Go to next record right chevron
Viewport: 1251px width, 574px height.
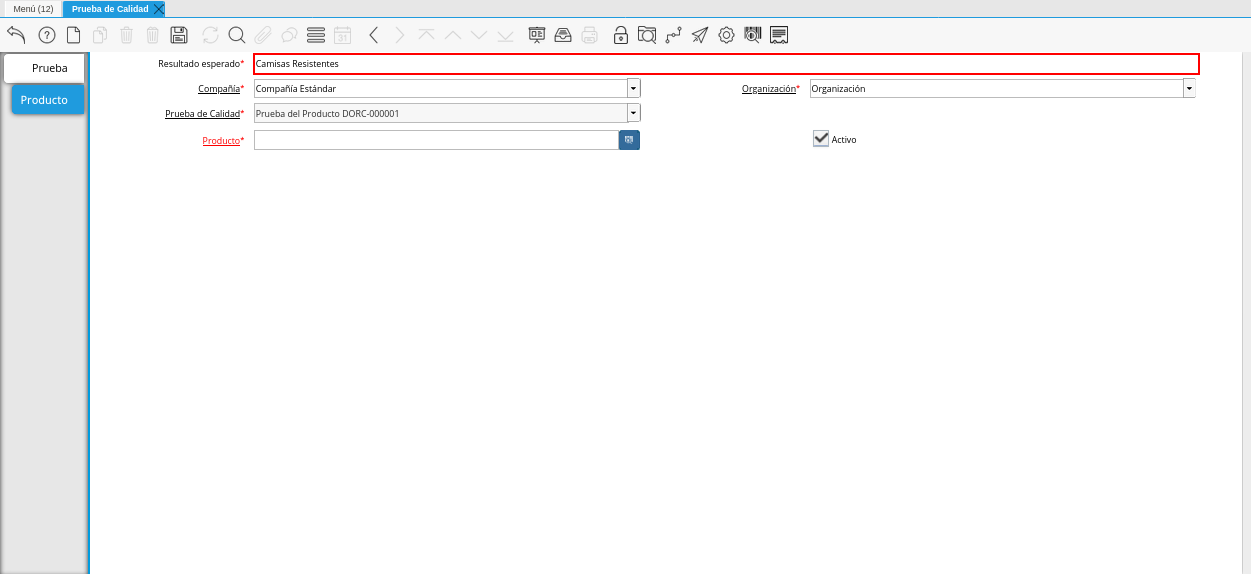pos(400,35)
